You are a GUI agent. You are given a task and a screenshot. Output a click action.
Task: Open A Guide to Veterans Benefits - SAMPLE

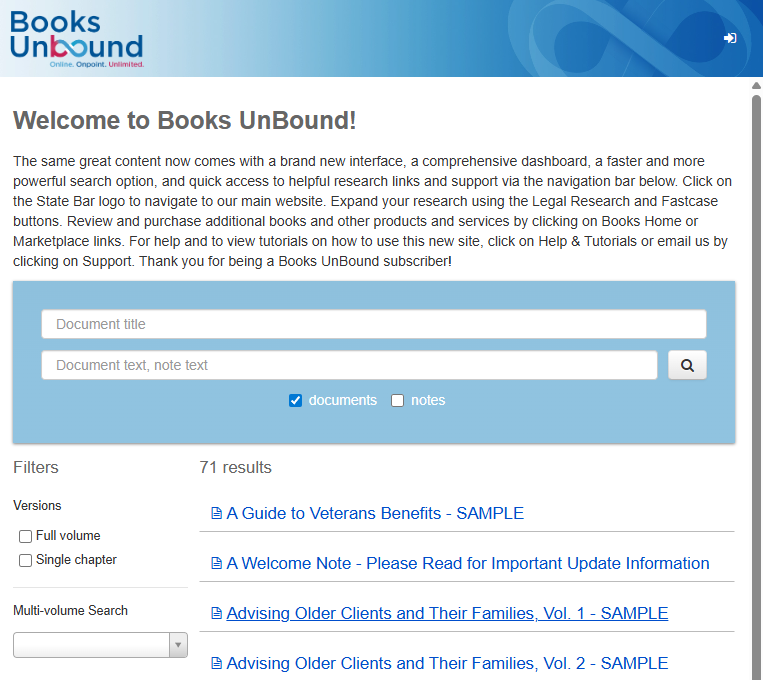(375, 514)
